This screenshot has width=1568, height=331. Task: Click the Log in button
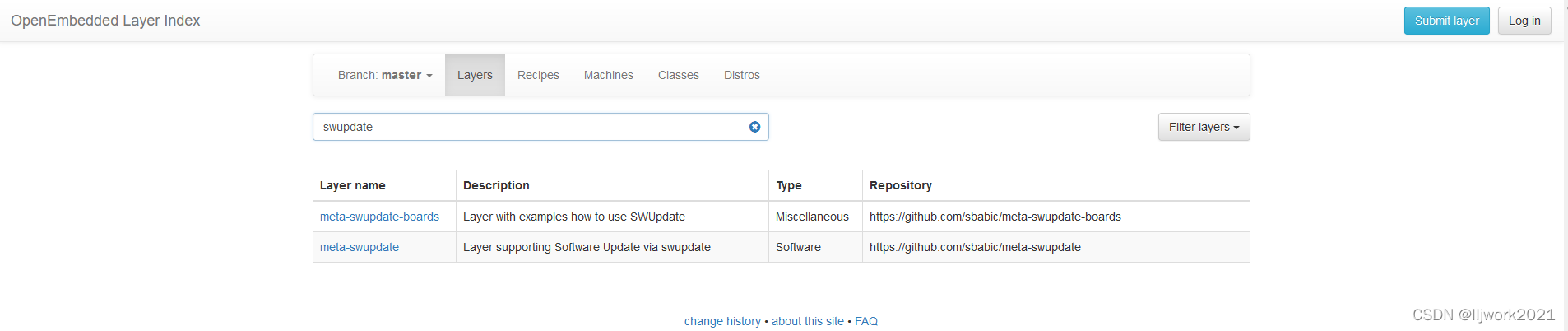pos(1524,21)
